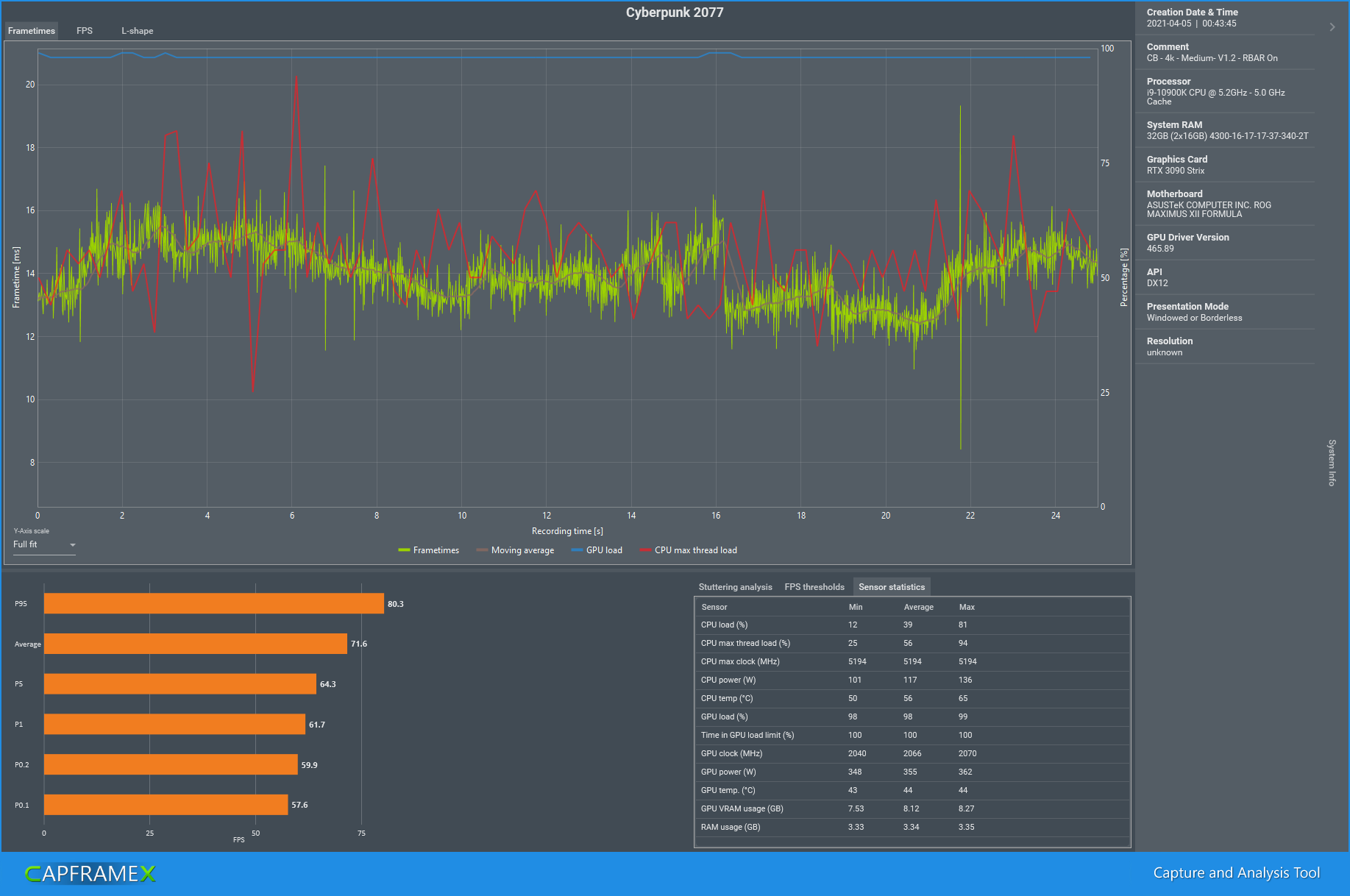Image resolution: width=1350 pixels, height=896 pixels.
Task: Hide the CPU max thread load series
Action: pyautogui.click(x=689, y=550)
